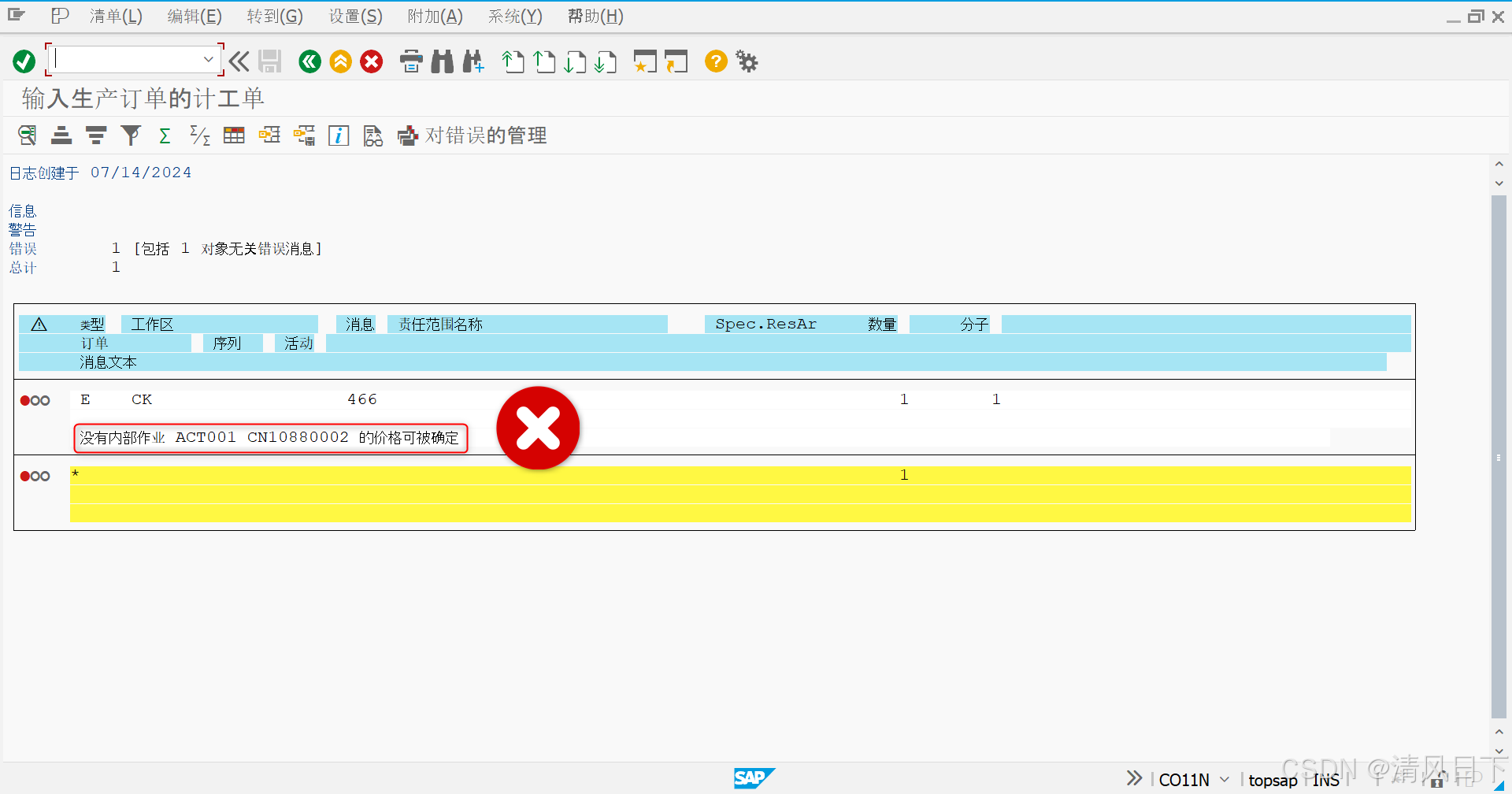1512x794 pixels.
Task: Select the sort descending icon
Action: (x=95, y=135)
